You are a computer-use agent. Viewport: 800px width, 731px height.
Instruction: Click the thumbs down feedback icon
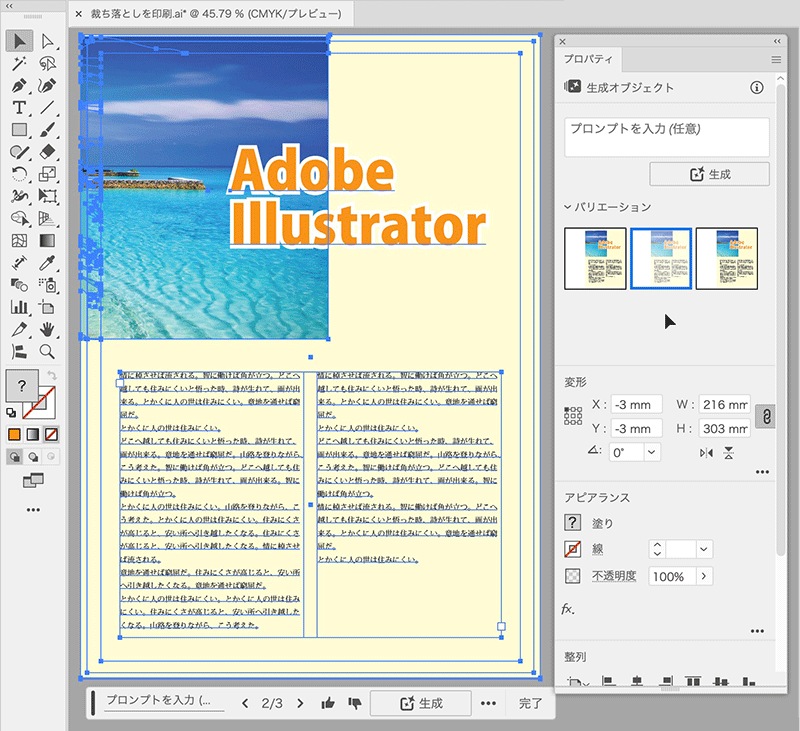pos(355,703)
